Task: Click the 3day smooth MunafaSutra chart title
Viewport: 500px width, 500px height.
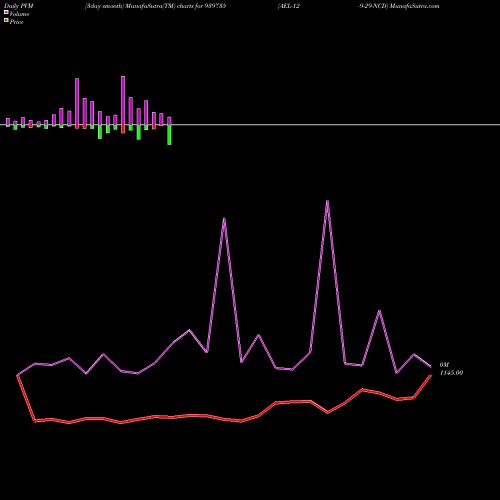Action: pyautogui.click(x=155, y=6)
